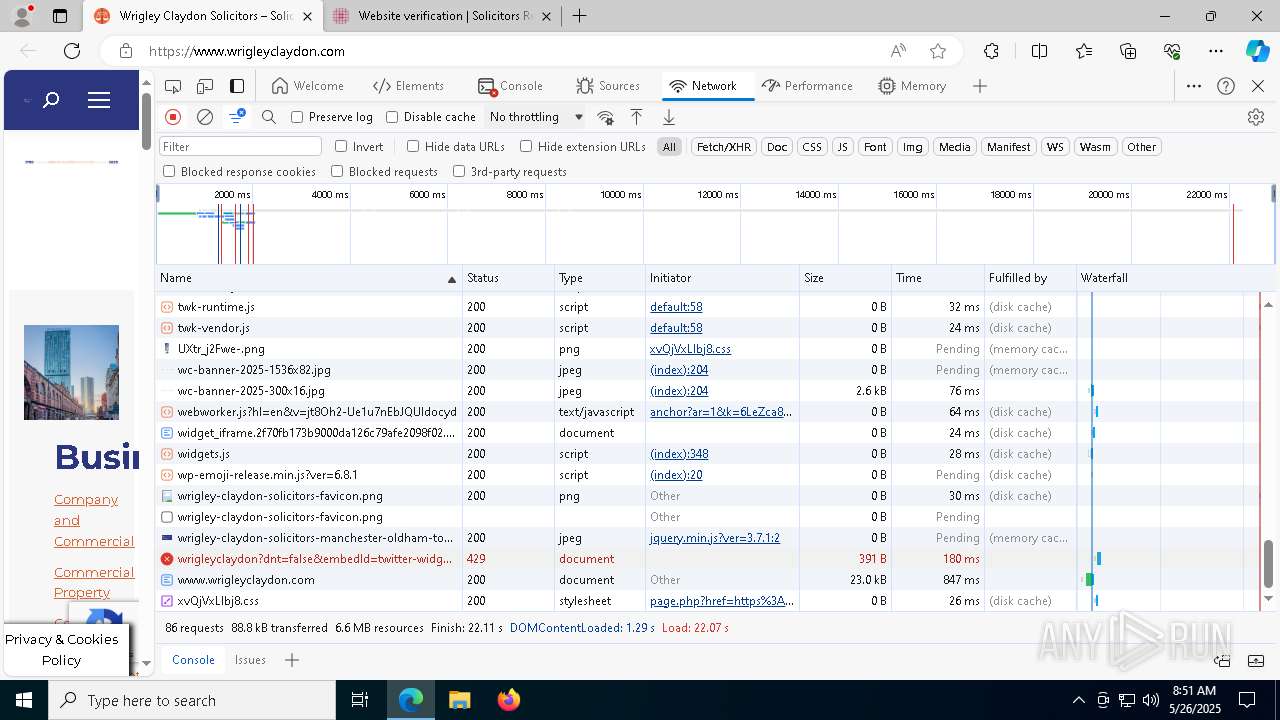Open the Memory tab
Screen dimensions: 1280x720
(x=912, y=86)
